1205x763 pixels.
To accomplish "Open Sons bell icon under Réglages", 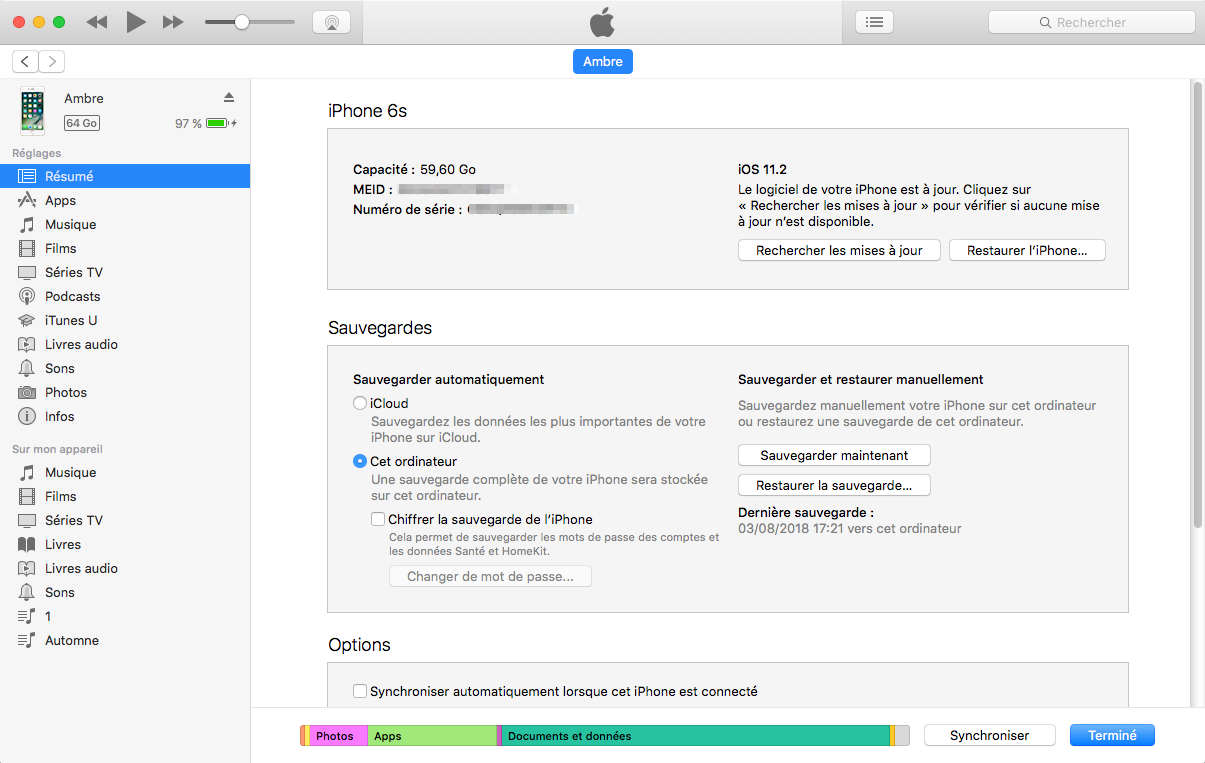I will pyautogui.click(x=27, y=368).
